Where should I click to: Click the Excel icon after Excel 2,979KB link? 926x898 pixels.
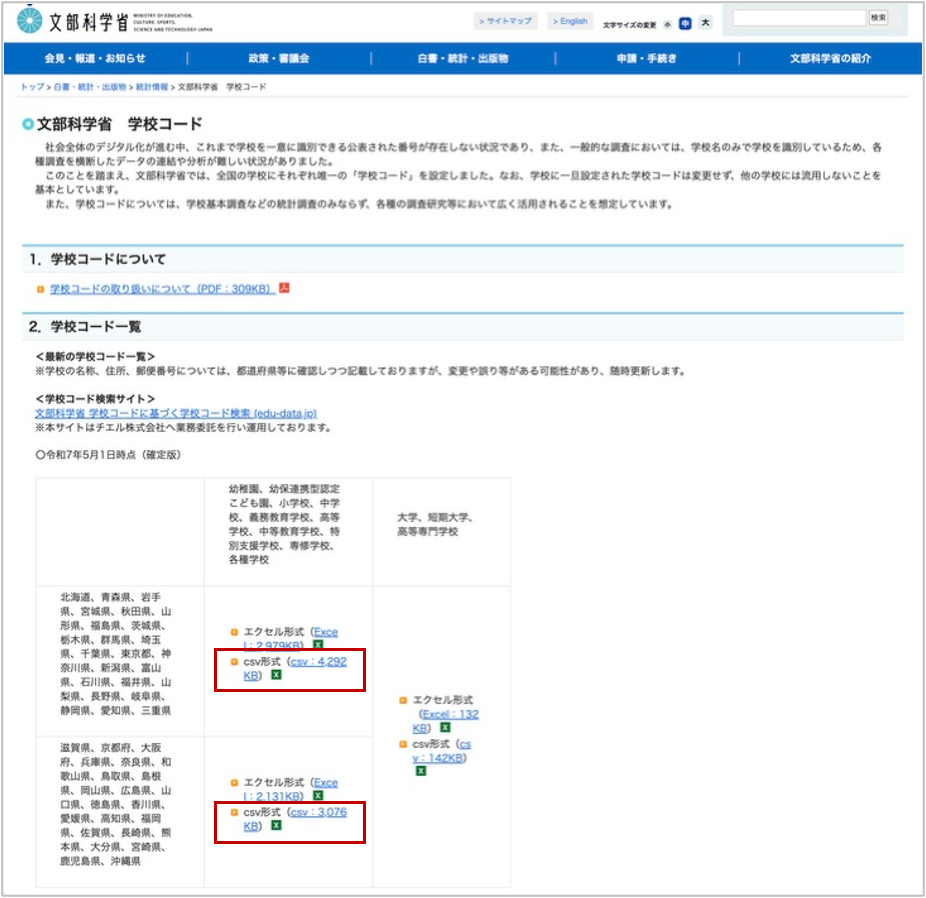click(318, 646)
